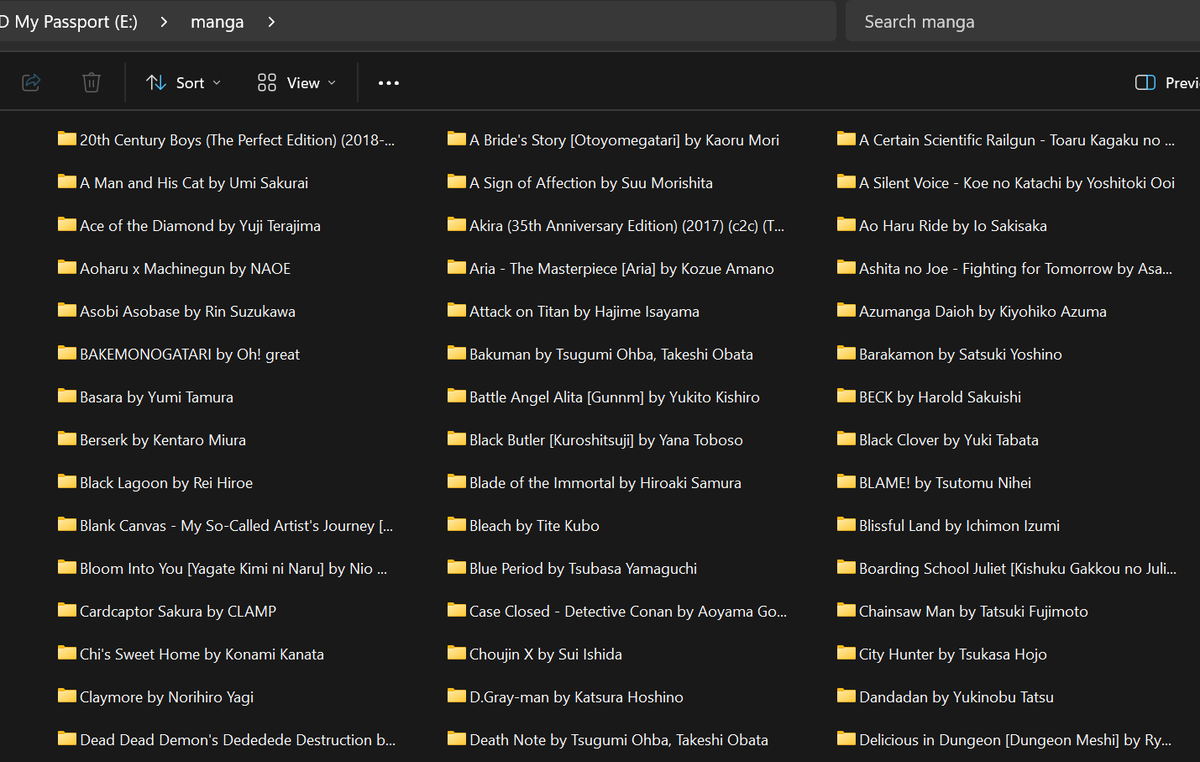Click the Share icon in toolbar
Image resolution: width=1200 pixels, height=762 pixels.
(31, 83)
